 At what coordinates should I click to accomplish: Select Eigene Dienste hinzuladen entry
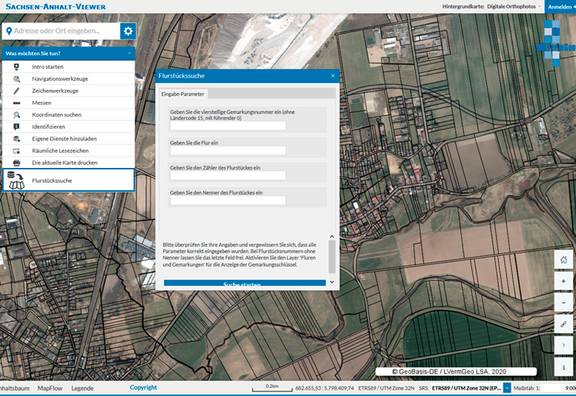pos(69,139)
